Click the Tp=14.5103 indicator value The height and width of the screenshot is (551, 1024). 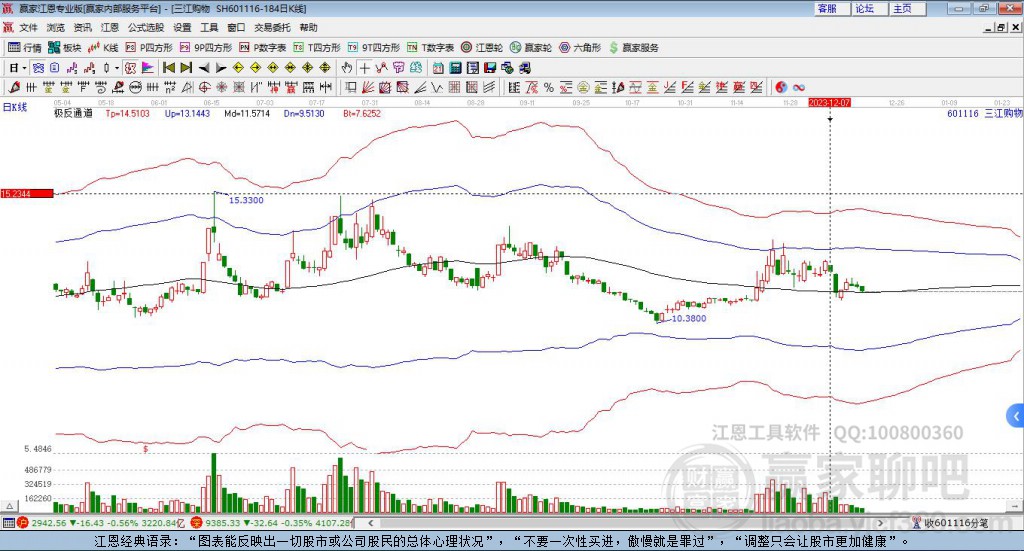tap(127, 114)
